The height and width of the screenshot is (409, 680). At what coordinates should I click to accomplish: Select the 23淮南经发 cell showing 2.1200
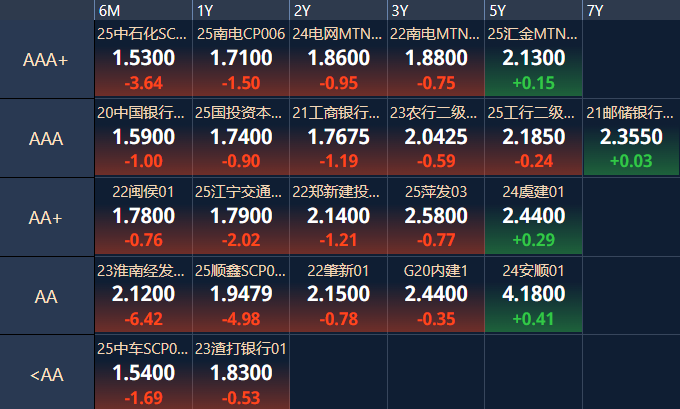[x=143, y=295]
